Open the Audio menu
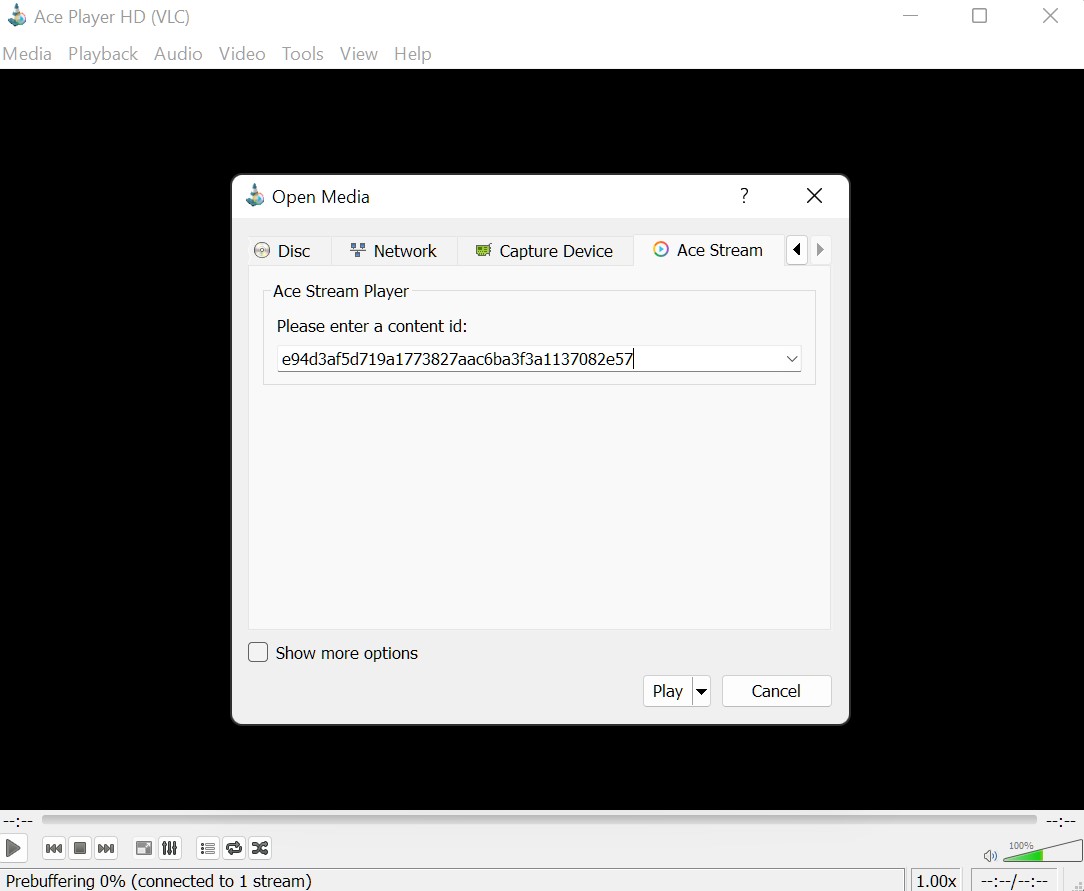Screen dimensions: 1084x891 pos(178,54)
